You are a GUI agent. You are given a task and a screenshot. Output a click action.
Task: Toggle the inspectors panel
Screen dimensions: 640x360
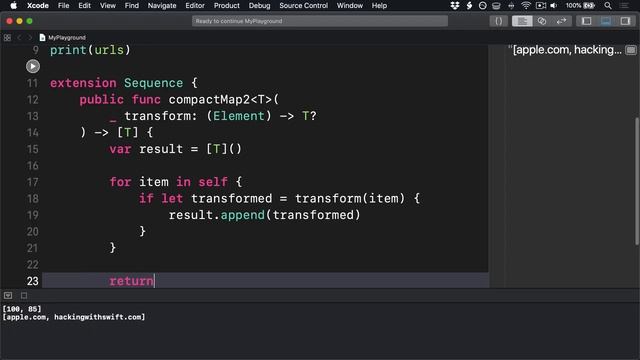pyautogui.click(x=625, y=21)
